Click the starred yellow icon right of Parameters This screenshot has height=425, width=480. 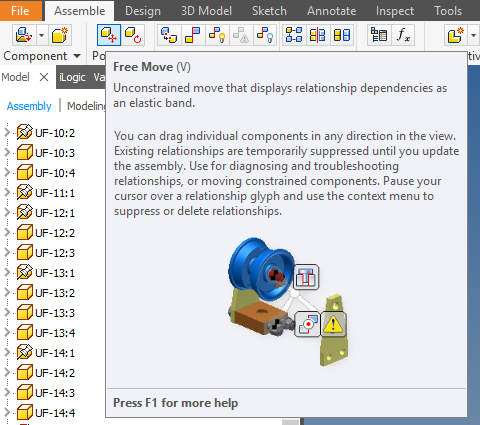pyautogui.click(x=456, y=35)
